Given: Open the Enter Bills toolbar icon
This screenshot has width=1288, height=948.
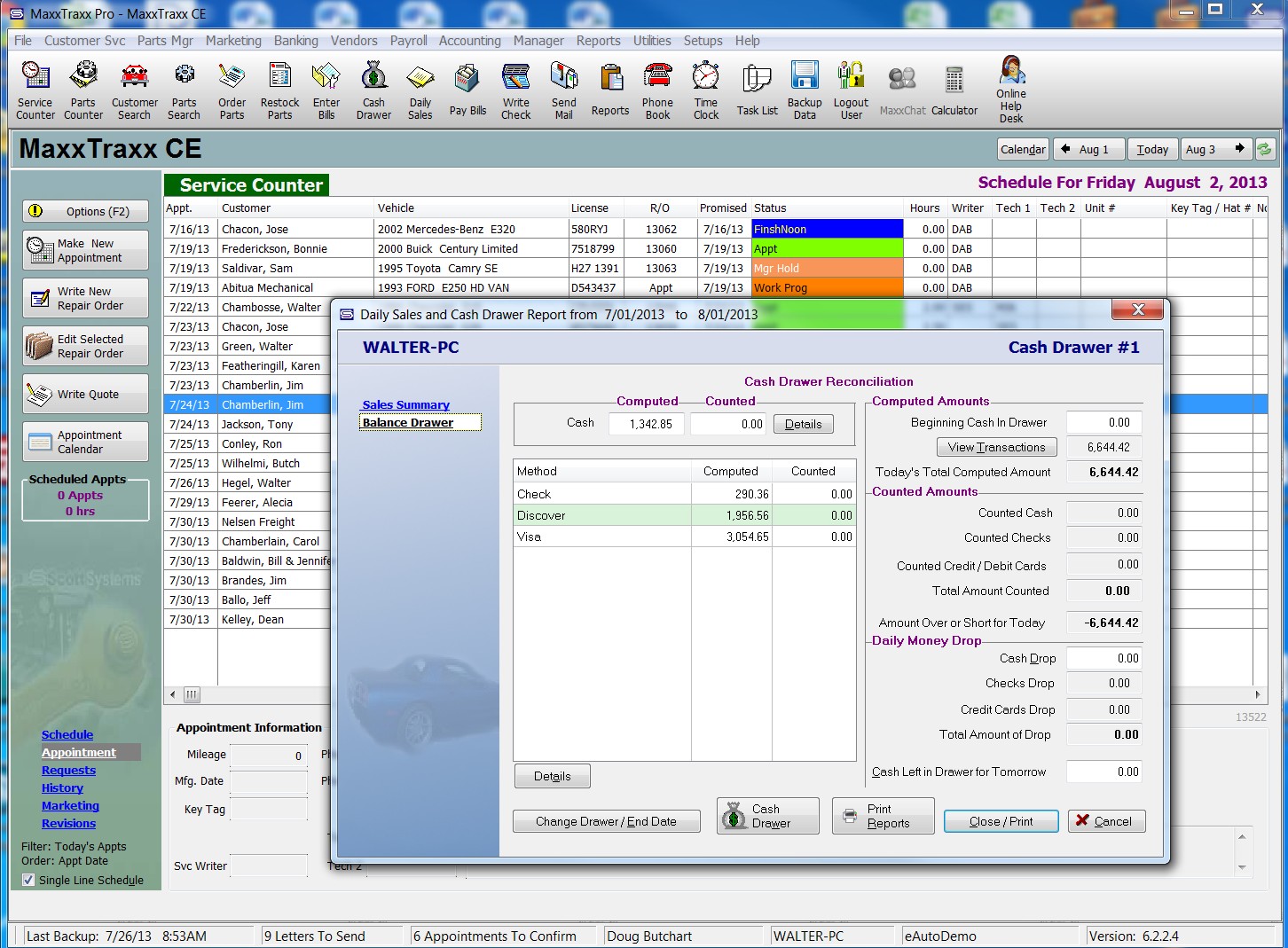Looking at the screenshot, I should click(326, 90).
